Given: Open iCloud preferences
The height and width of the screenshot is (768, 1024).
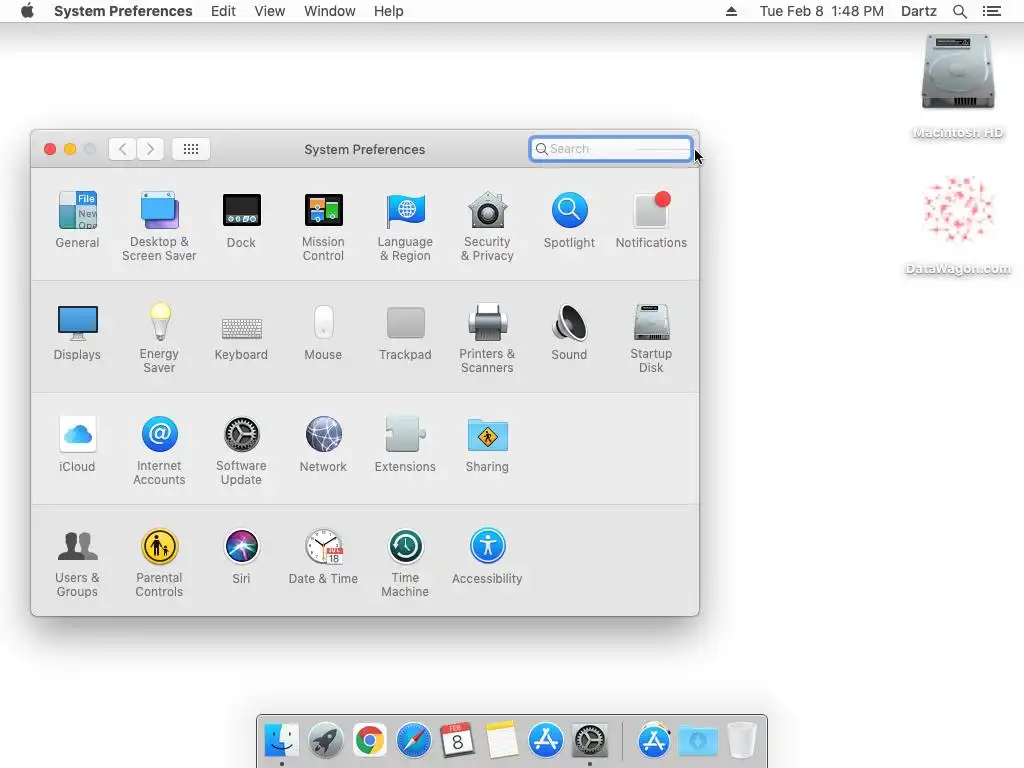Looking at the screenshot, I should pyautogui.click(x=77, y=444).
